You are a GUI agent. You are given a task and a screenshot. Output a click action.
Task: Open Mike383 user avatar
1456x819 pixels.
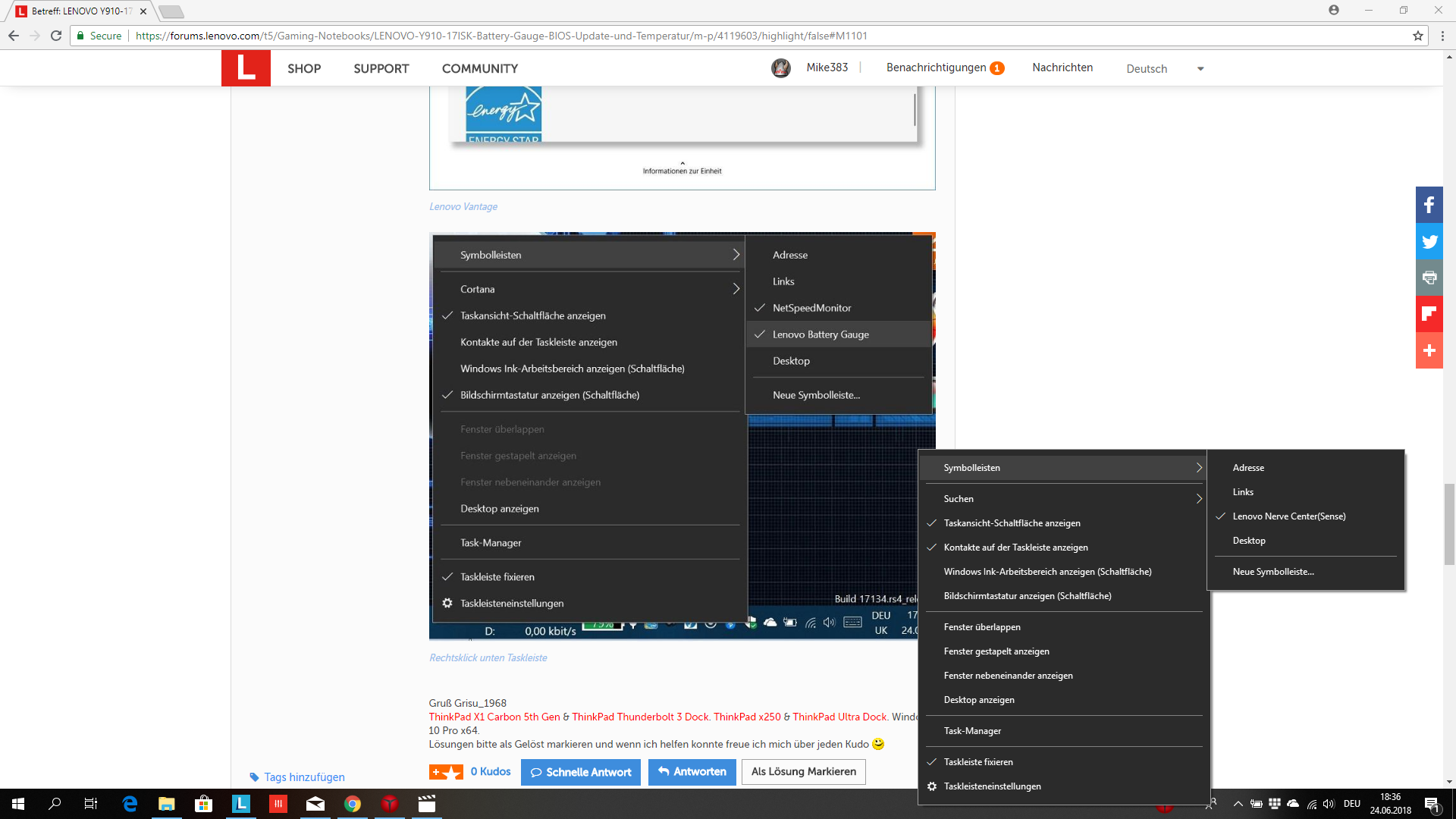point(781,68)
